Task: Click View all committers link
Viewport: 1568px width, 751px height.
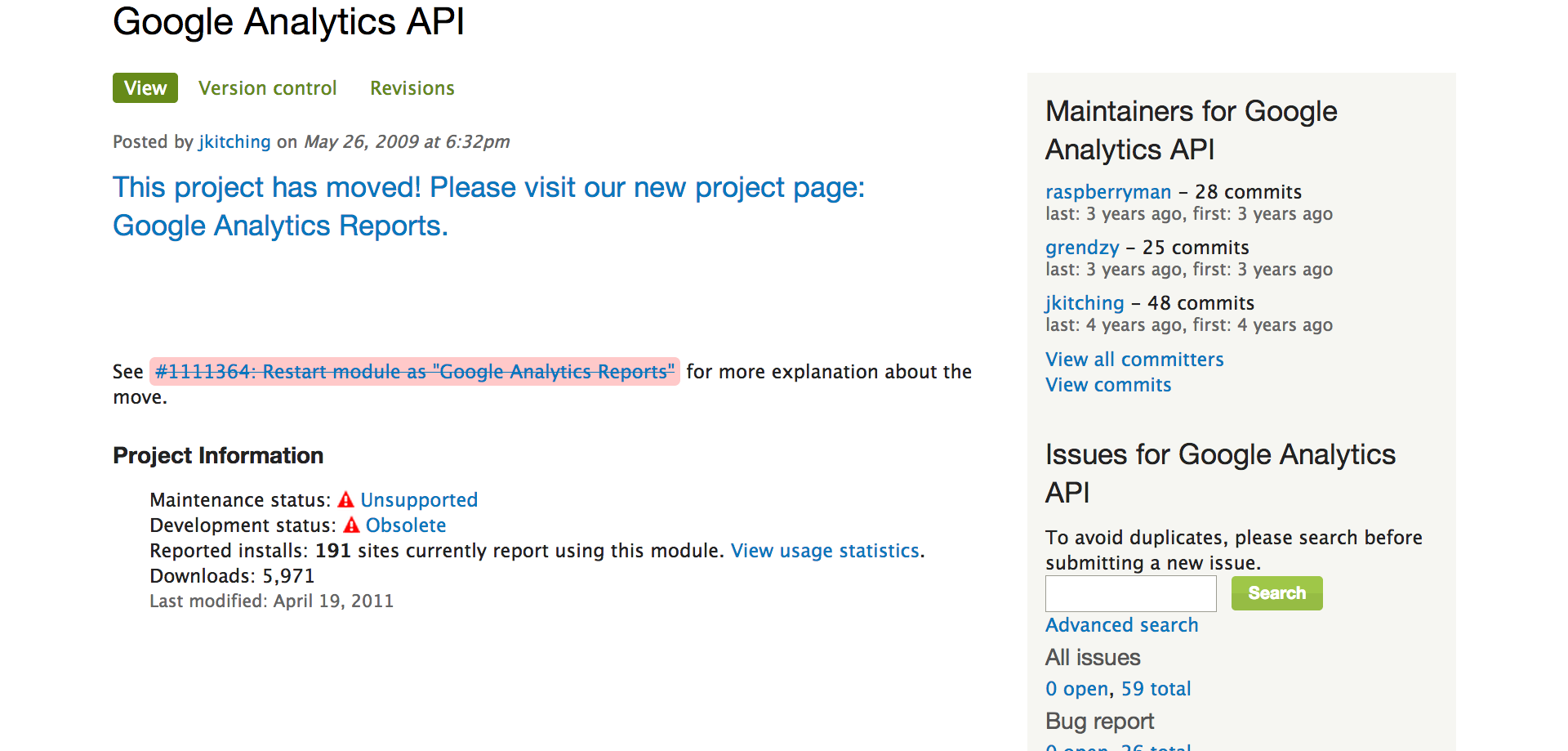Action: [x=1134, y=360]
